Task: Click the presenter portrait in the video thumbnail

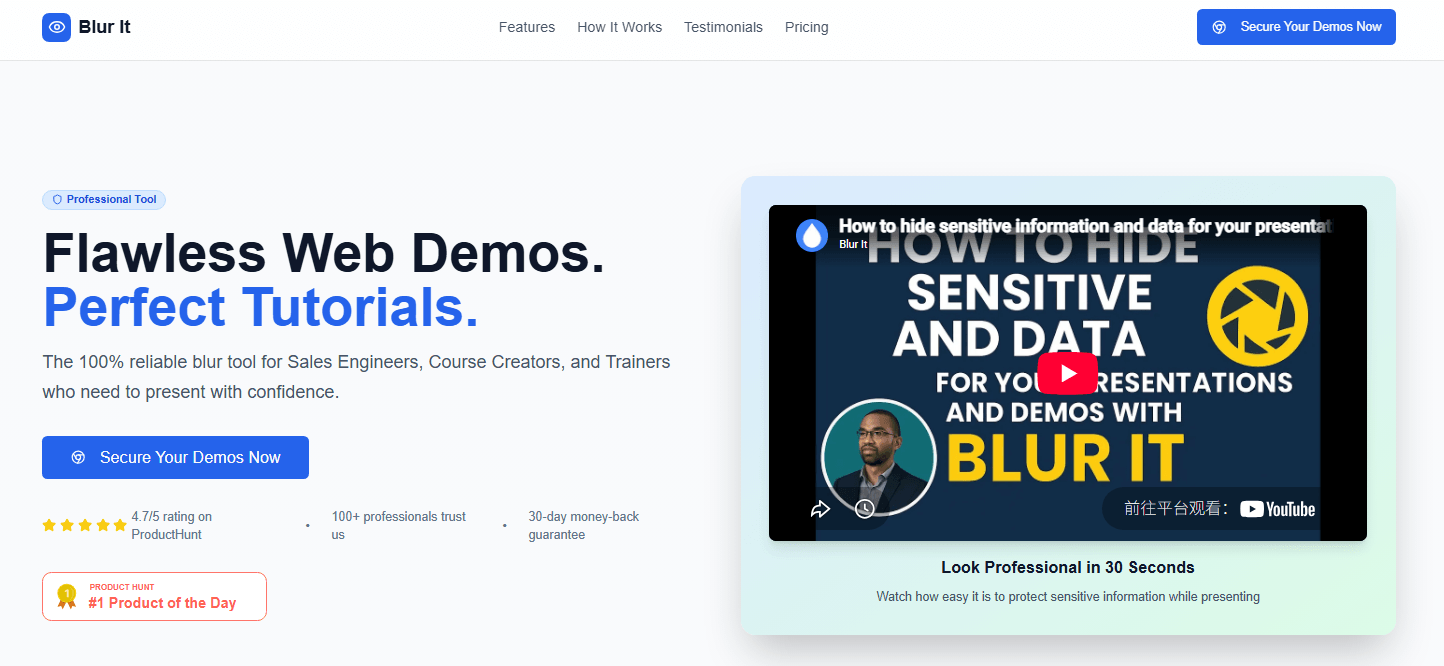Action: [x=878, y=458]
